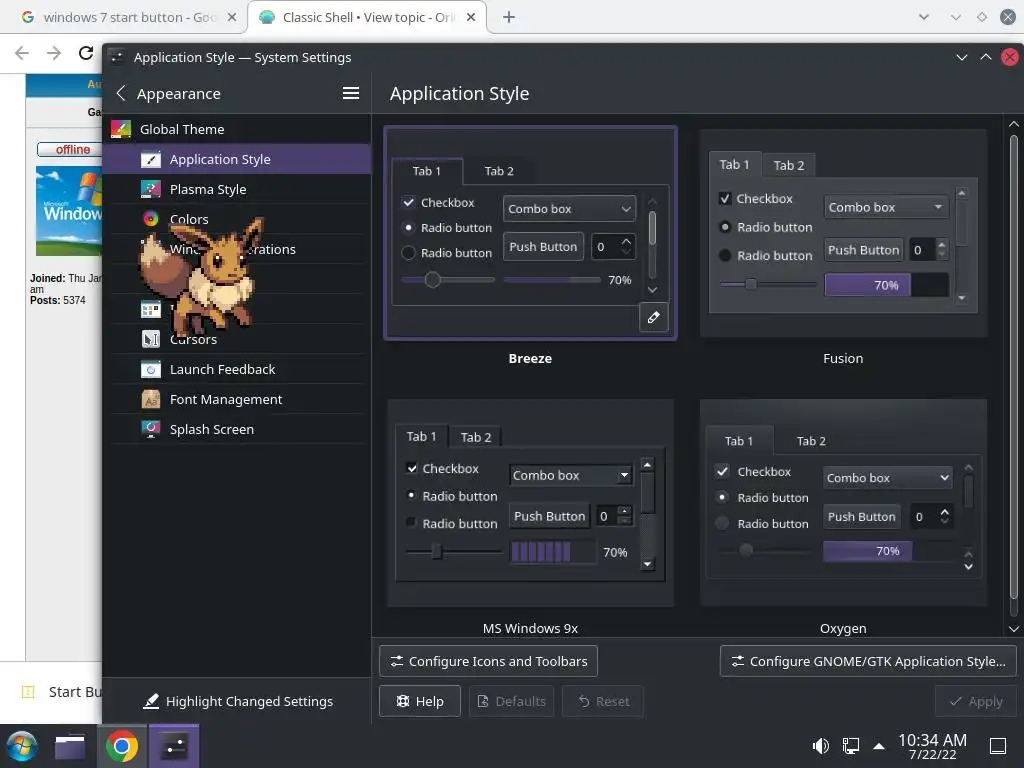Click the Highlight Changed Settings pencil icon
This screenshot has height=768, width=1024.
tap(151, 701)
